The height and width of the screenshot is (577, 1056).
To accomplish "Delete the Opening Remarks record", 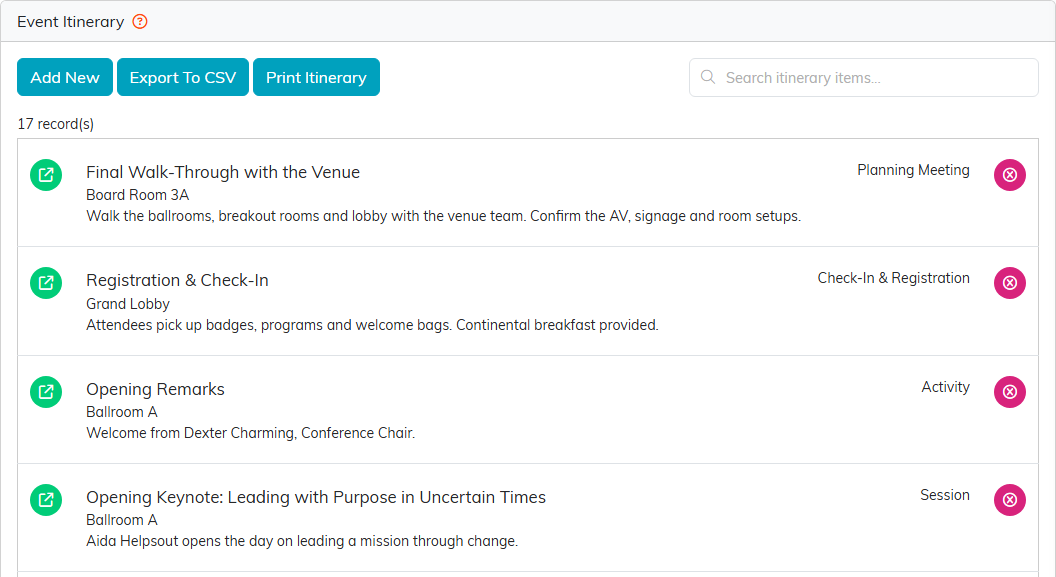I will (1010, 392).
